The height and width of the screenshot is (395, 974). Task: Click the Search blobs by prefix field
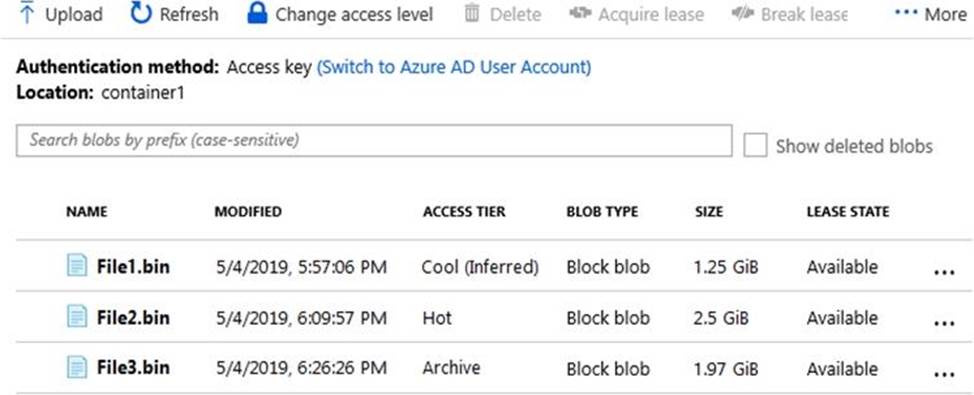click(x=374, y=140)
